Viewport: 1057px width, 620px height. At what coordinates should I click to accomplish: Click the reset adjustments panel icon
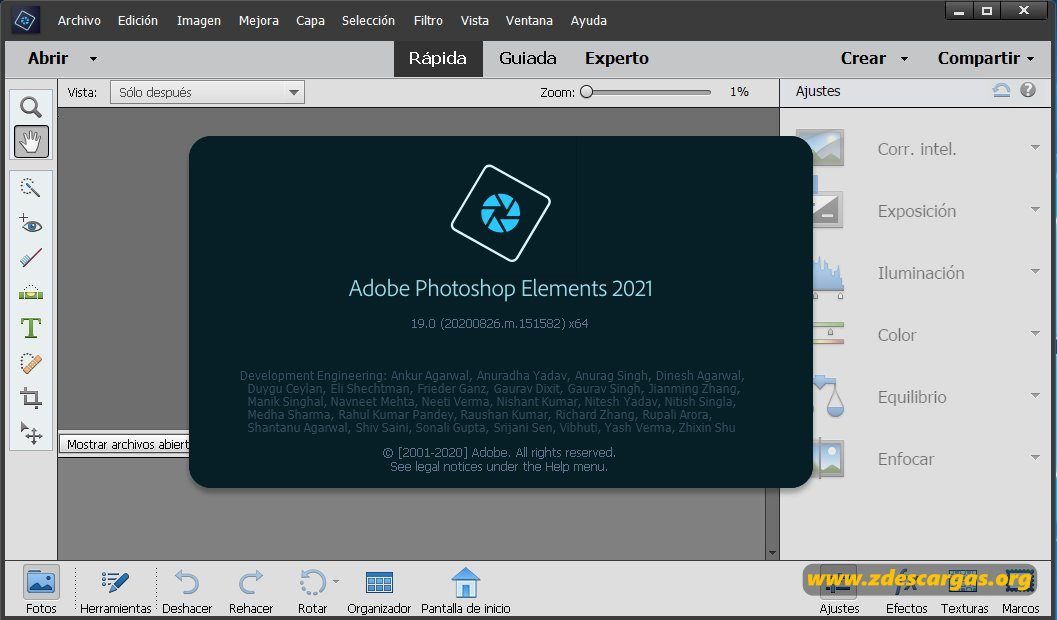coord(1002,90)
